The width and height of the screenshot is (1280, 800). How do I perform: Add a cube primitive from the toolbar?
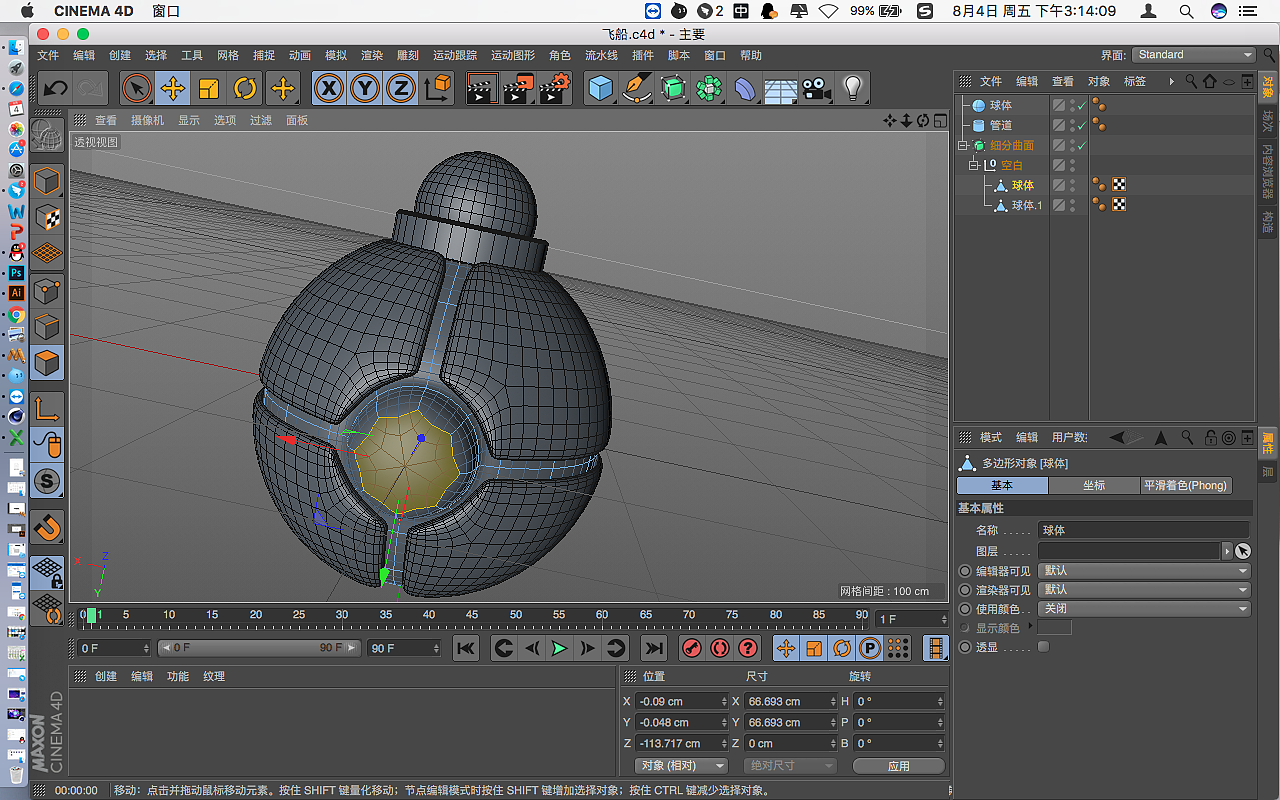[600, 88]
